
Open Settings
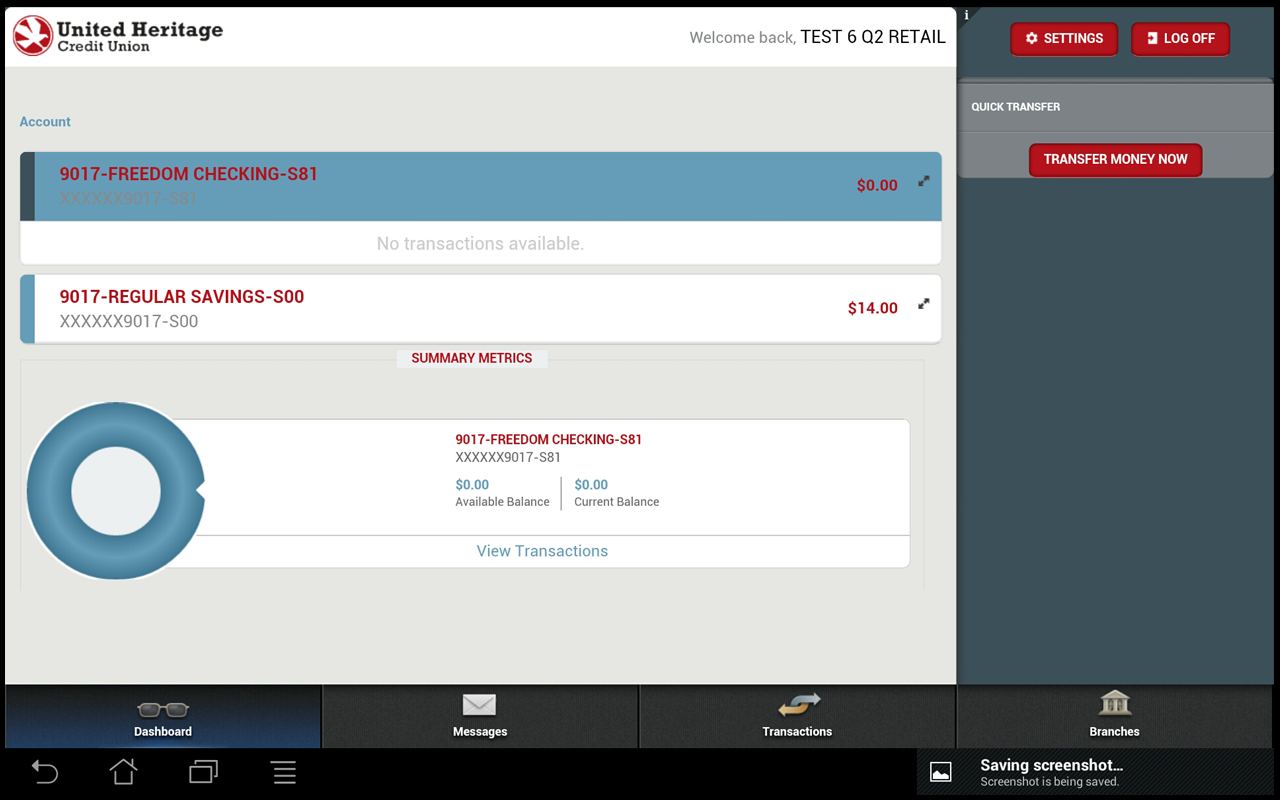(x=1064, y=39)
